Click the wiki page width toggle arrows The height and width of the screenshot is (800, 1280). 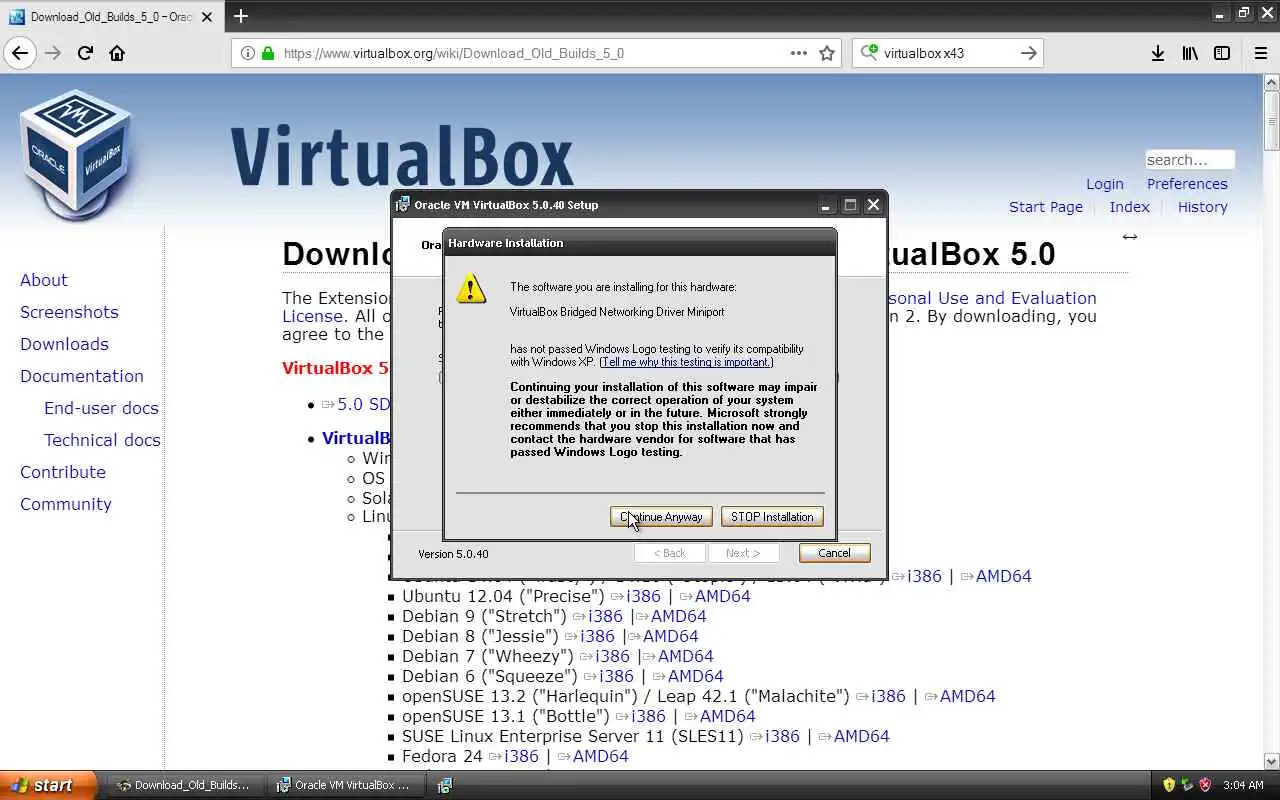(1130, 237)
